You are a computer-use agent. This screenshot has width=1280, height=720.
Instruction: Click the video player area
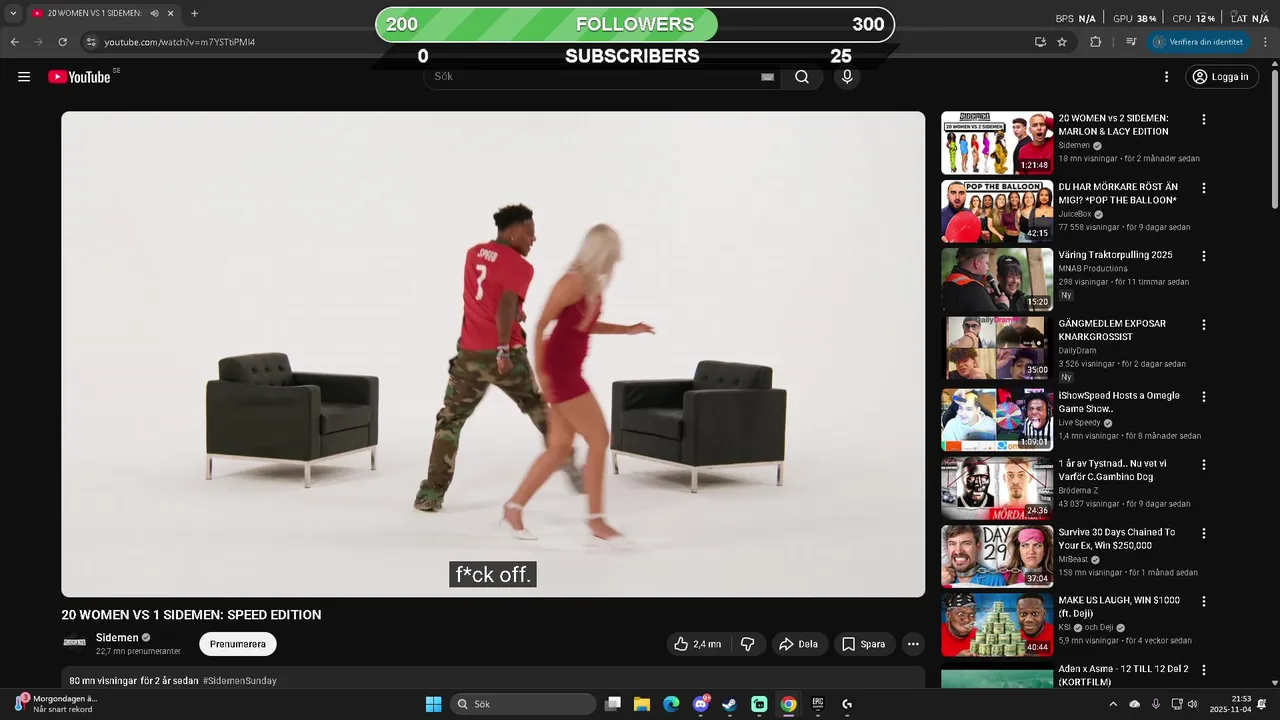(x=493, y=354)
